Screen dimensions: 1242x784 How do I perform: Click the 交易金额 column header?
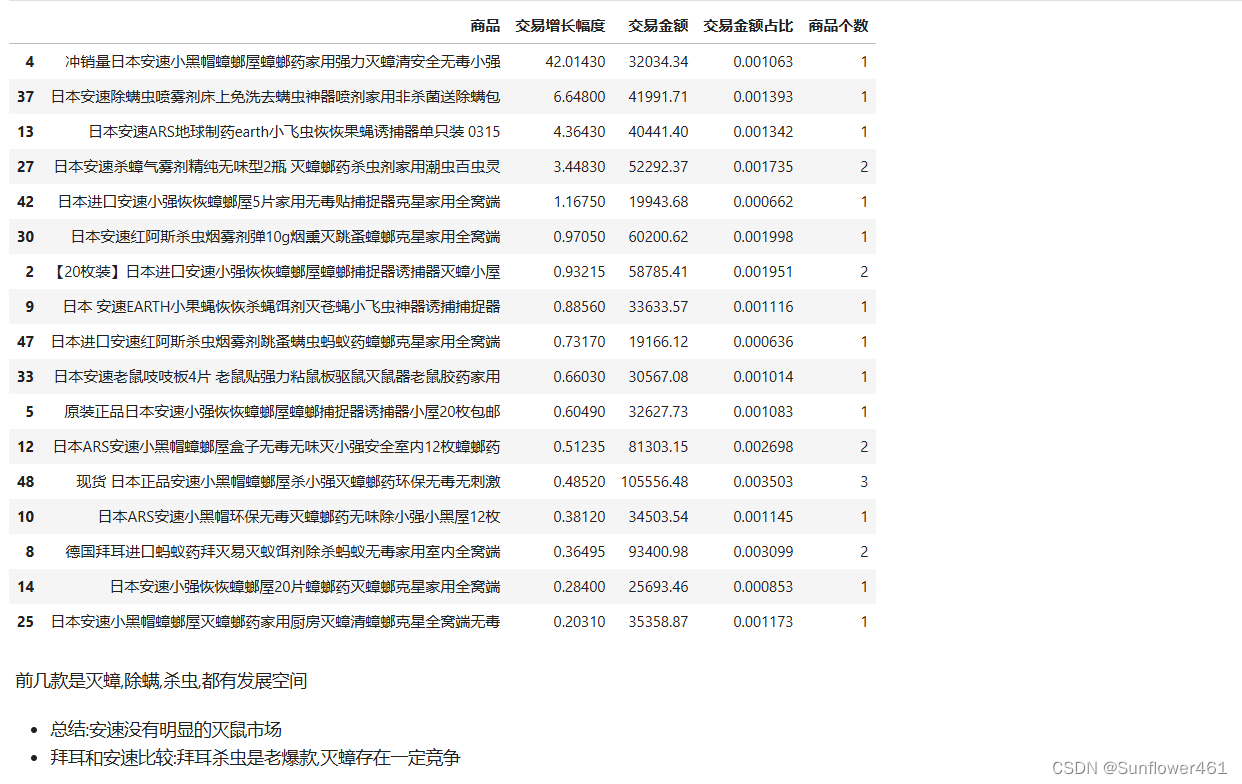point(658,26)
